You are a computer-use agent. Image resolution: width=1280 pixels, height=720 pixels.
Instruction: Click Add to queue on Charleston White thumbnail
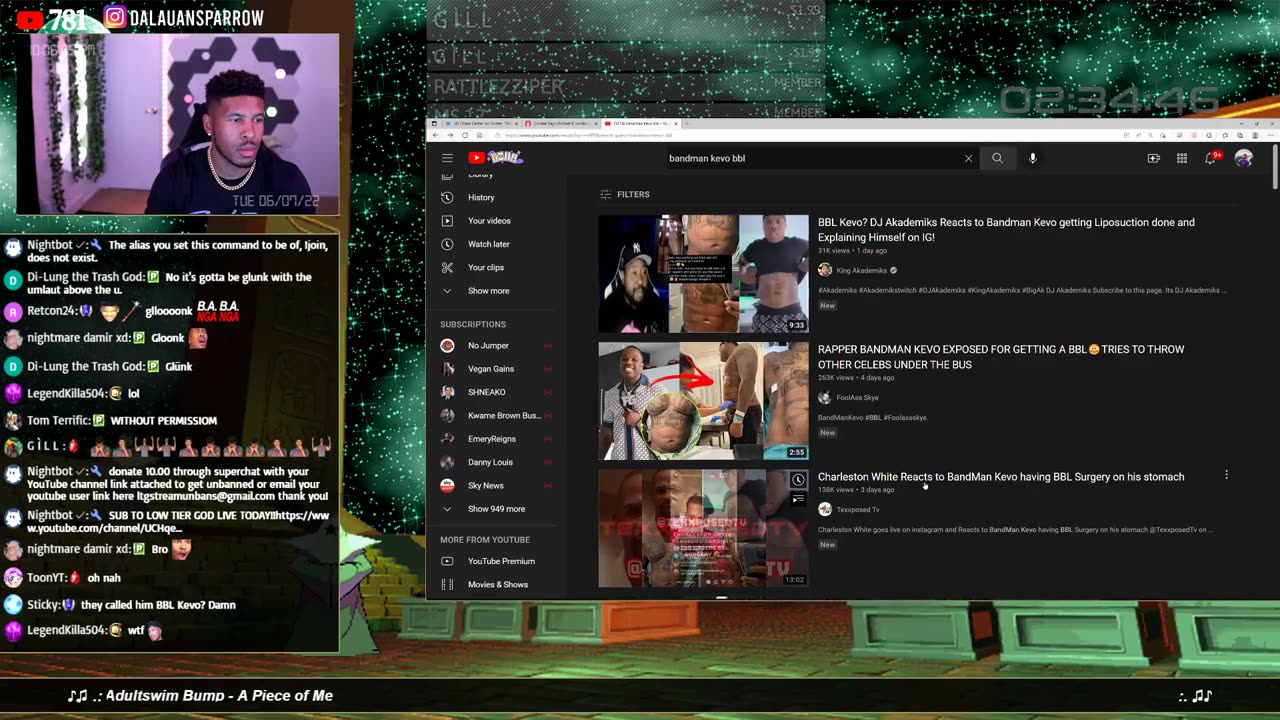pos(797,499)
